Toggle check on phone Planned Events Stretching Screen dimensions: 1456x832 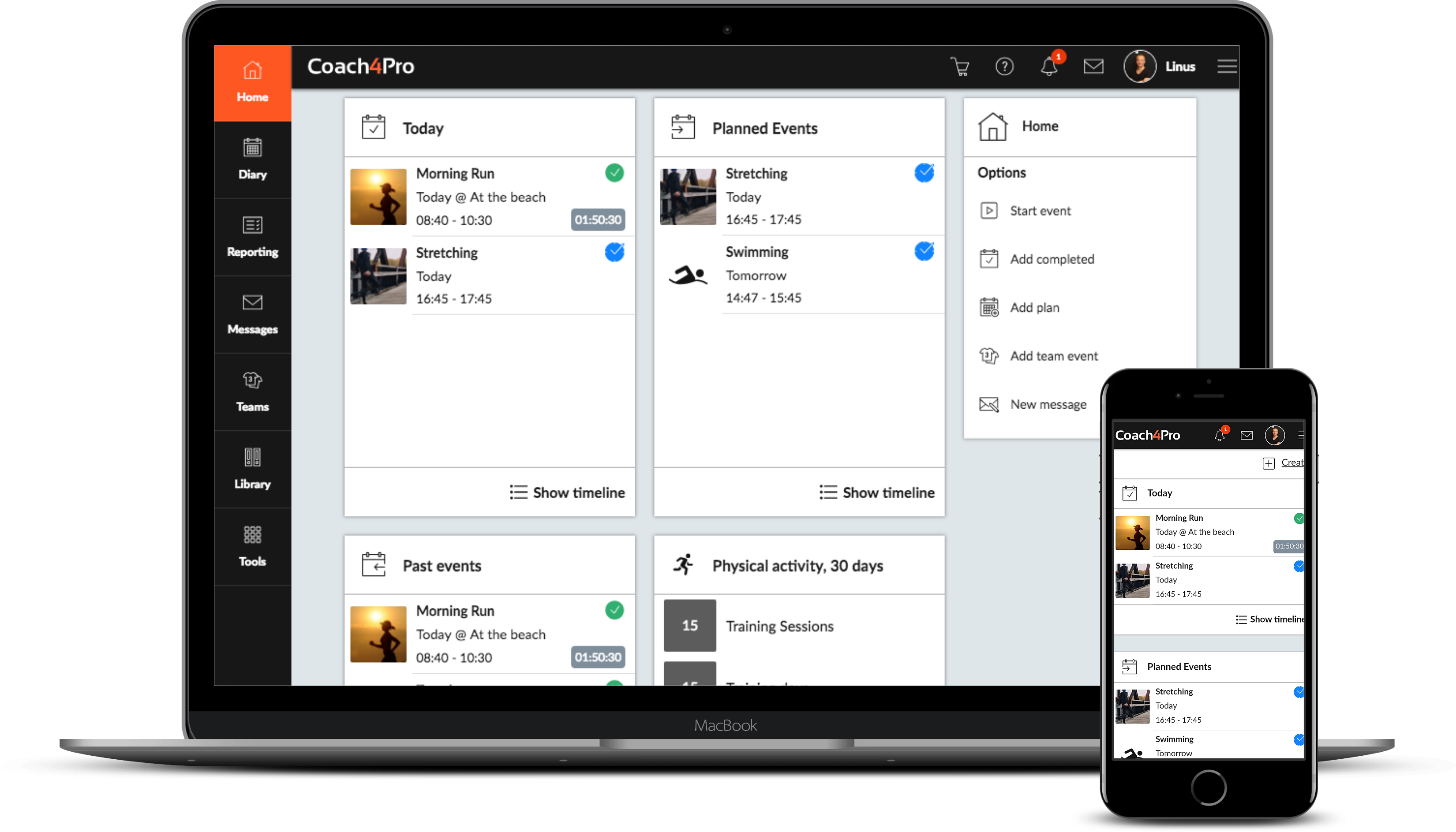(x=1299, y=693)
